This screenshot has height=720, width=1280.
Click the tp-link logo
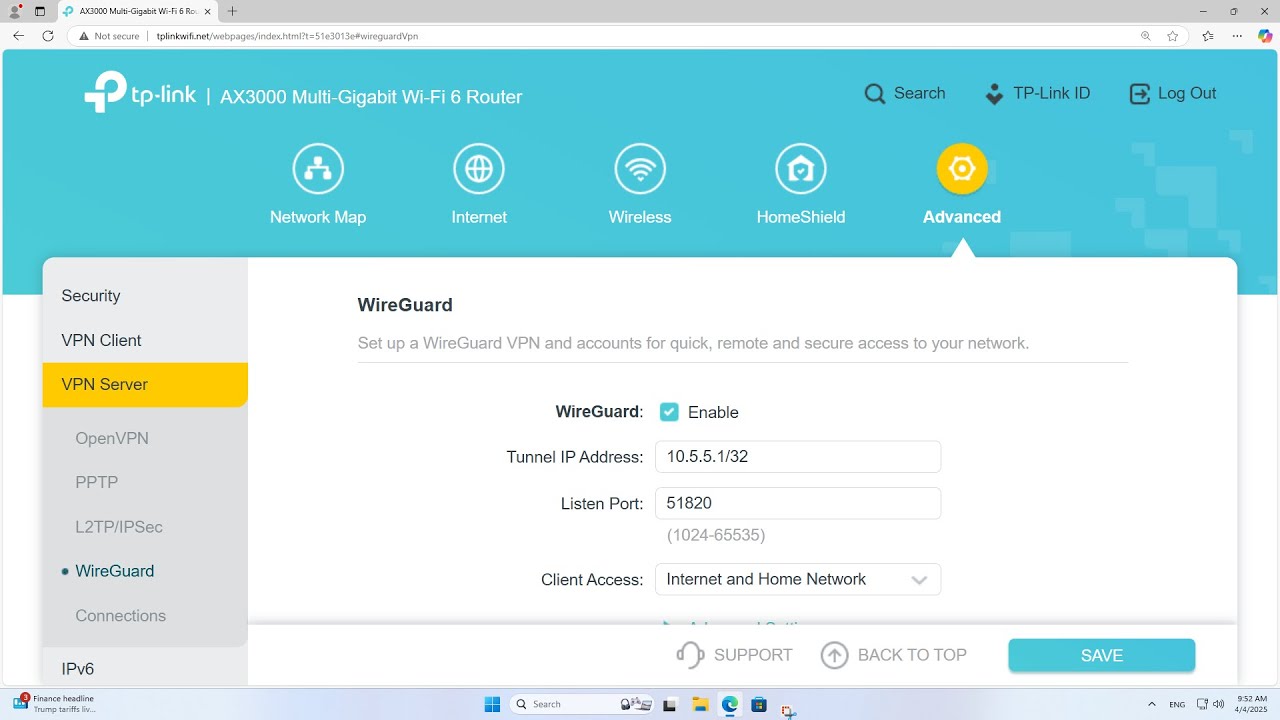click(140, 92)
